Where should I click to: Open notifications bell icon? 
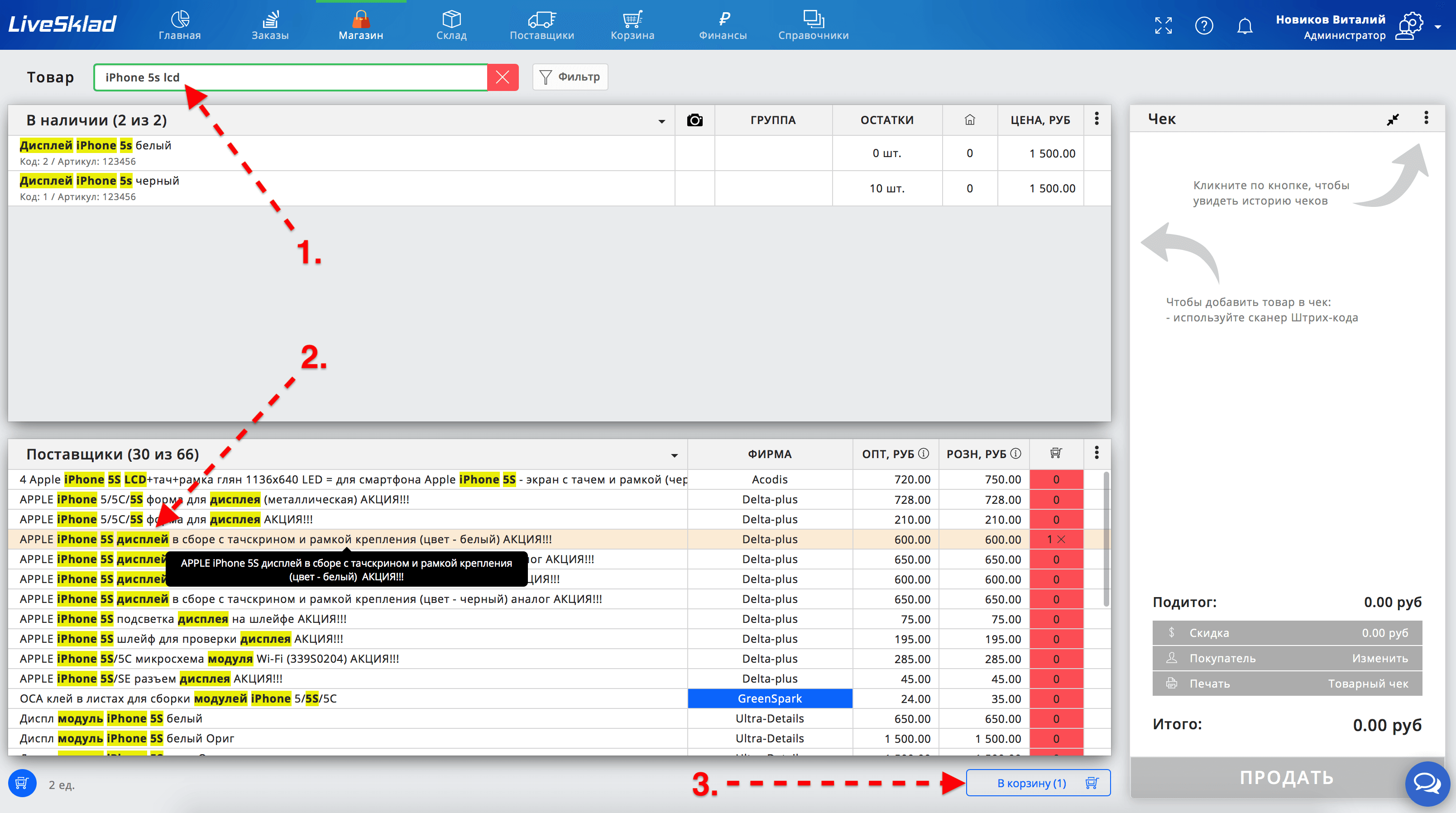[1245, 25]
